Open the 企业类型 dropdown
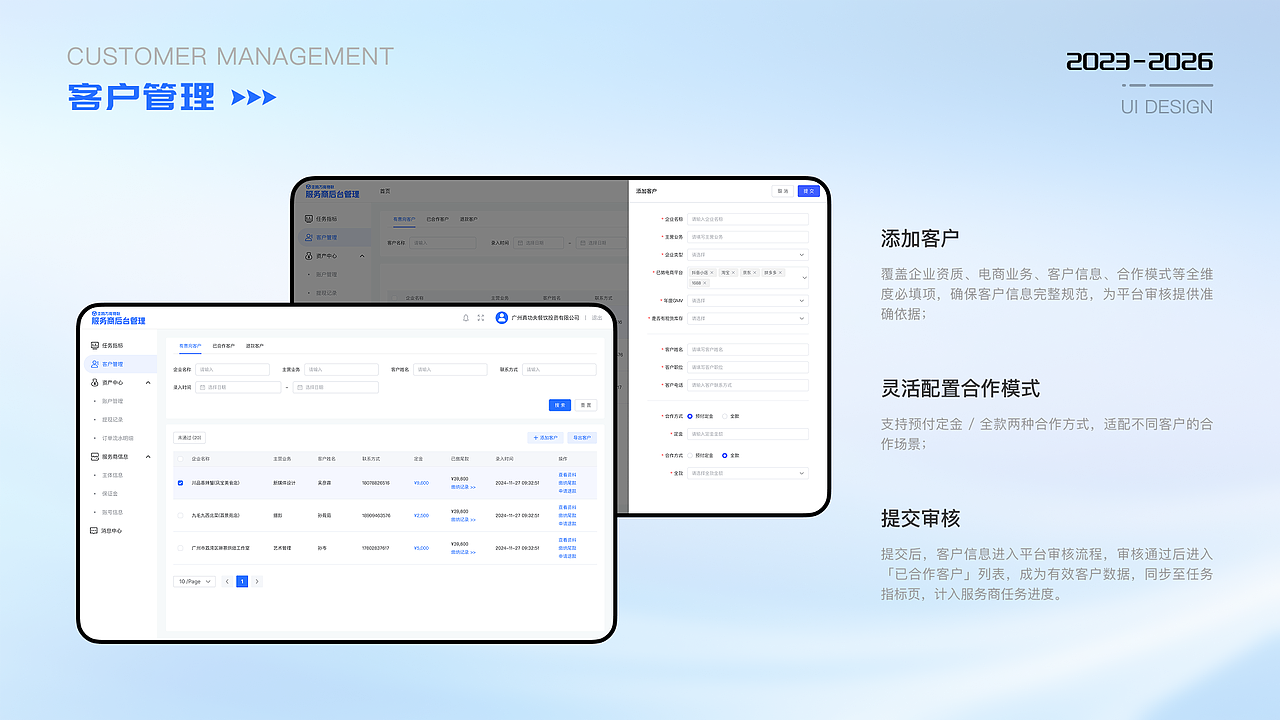The width and height of the screenshot is (1280, 720). [x=747, y=255]
